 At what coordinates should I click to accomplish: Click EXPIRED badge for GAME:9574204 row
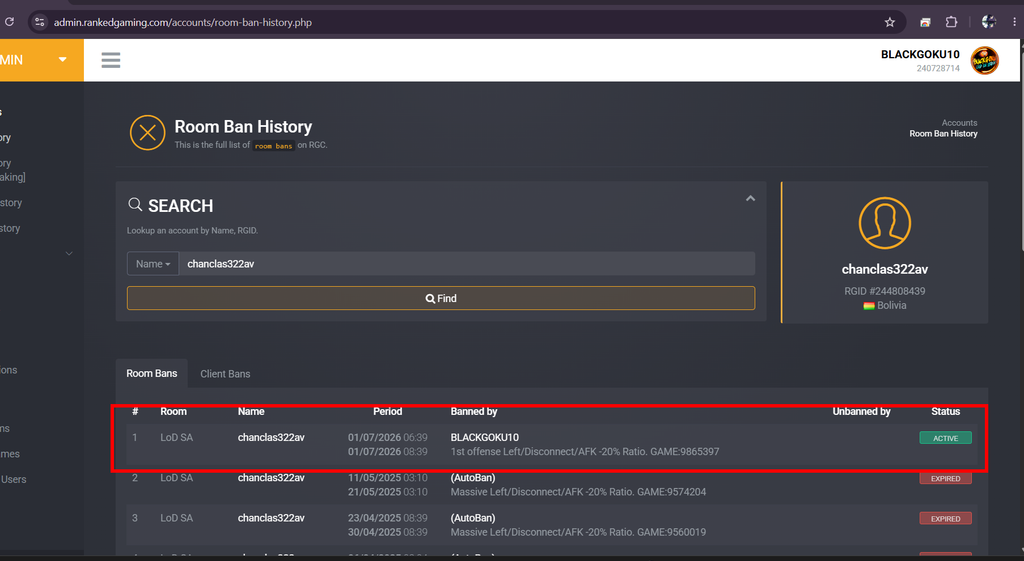click(x=945, y=479)
